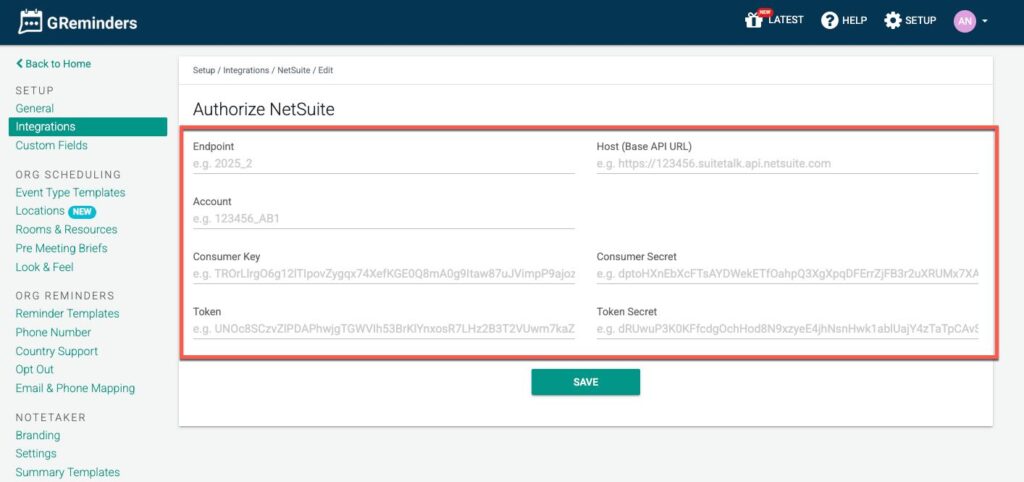Focus the Endpoint input field
Viewport: 1024px width, 482px height.
click(383, 164)
